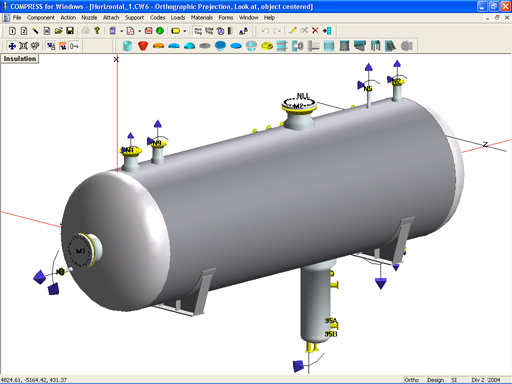Click the new document '2' icon
Viewport: 512px width, 384px height.
[x=24, y=31]
